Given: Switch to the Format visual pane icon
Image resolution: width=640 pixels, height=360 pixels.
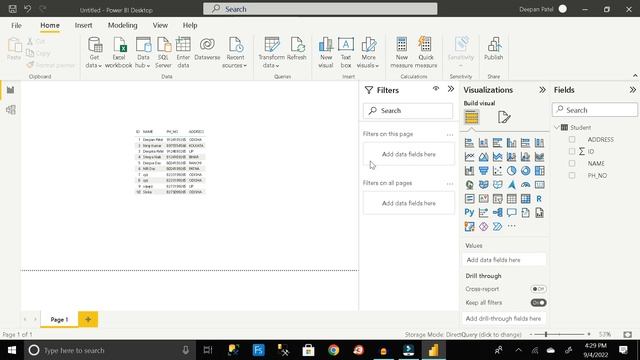Looking at the screenshot, I should point(504,118).
